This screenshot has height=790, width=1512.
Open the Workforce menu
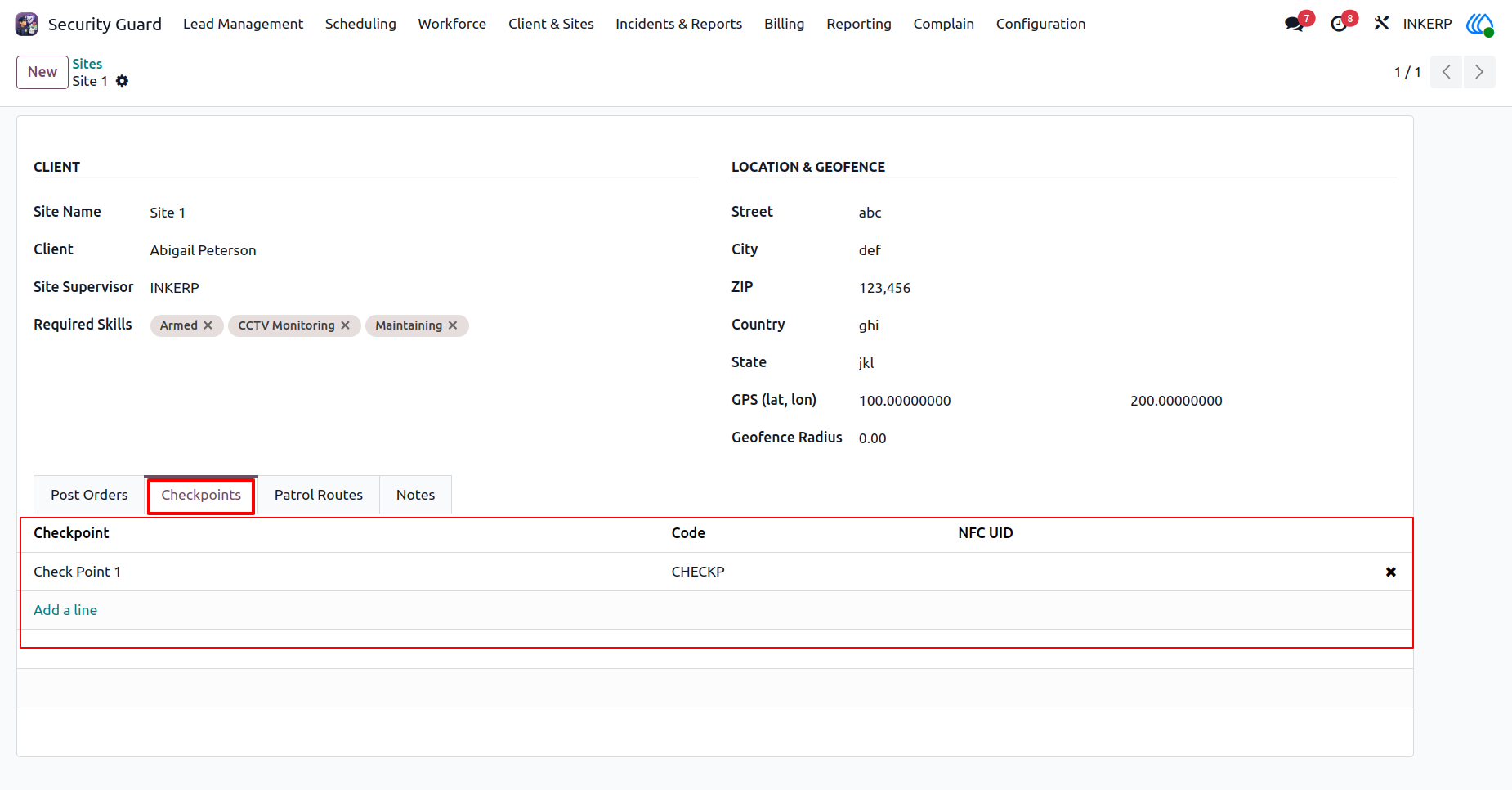tap(452, 24)
